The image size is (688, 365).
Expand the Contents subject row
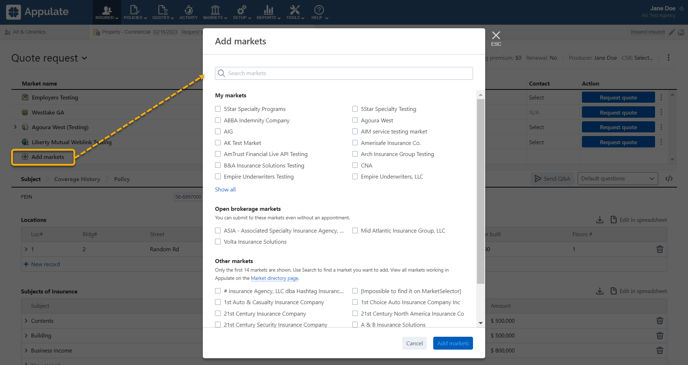tap(26, 321)
